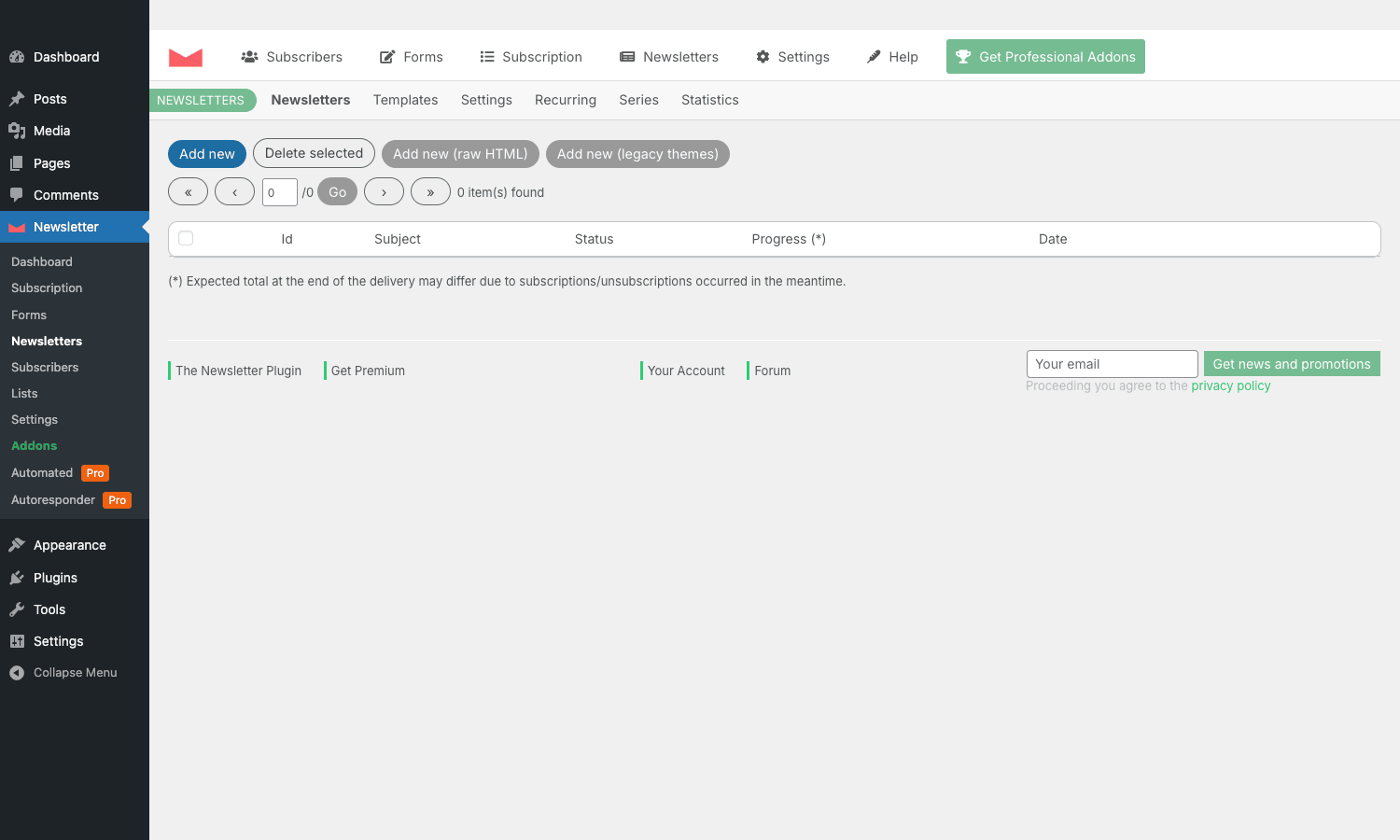Open Newsletters submenu item in sidebar
The height and width of the screenshot is (840, 1400).
click(x=75, y=342)
